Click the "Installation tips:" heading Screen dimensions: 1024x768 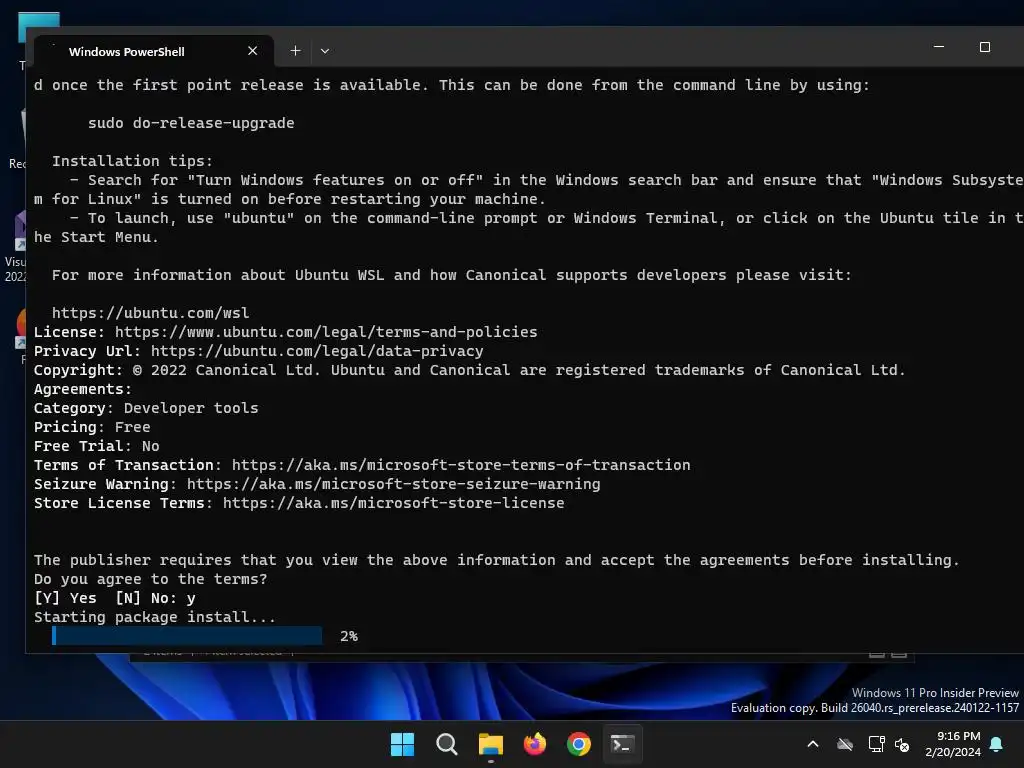click(133, 161)
